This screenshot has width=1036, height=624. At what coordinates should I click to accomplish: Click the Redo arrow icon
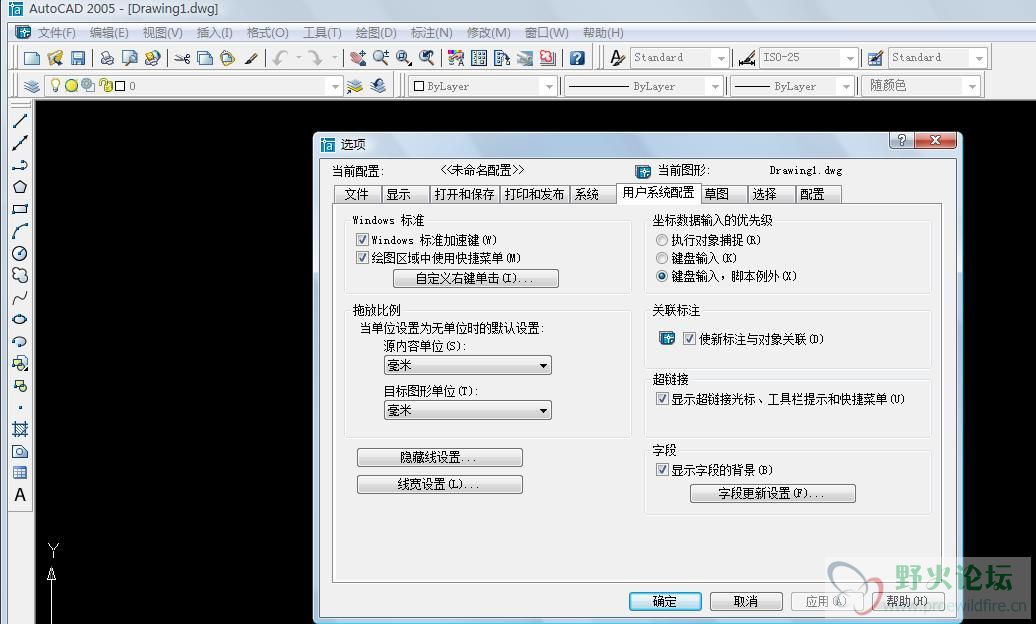pos(315,58)
